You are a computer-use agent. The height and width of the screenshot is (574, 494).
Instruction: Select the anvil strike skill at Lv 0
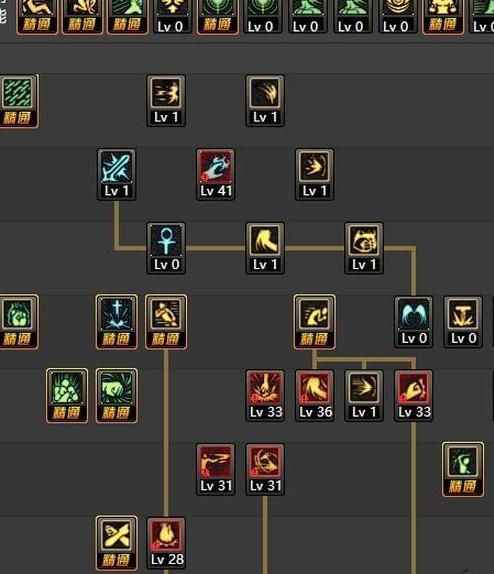click(463, 322)
